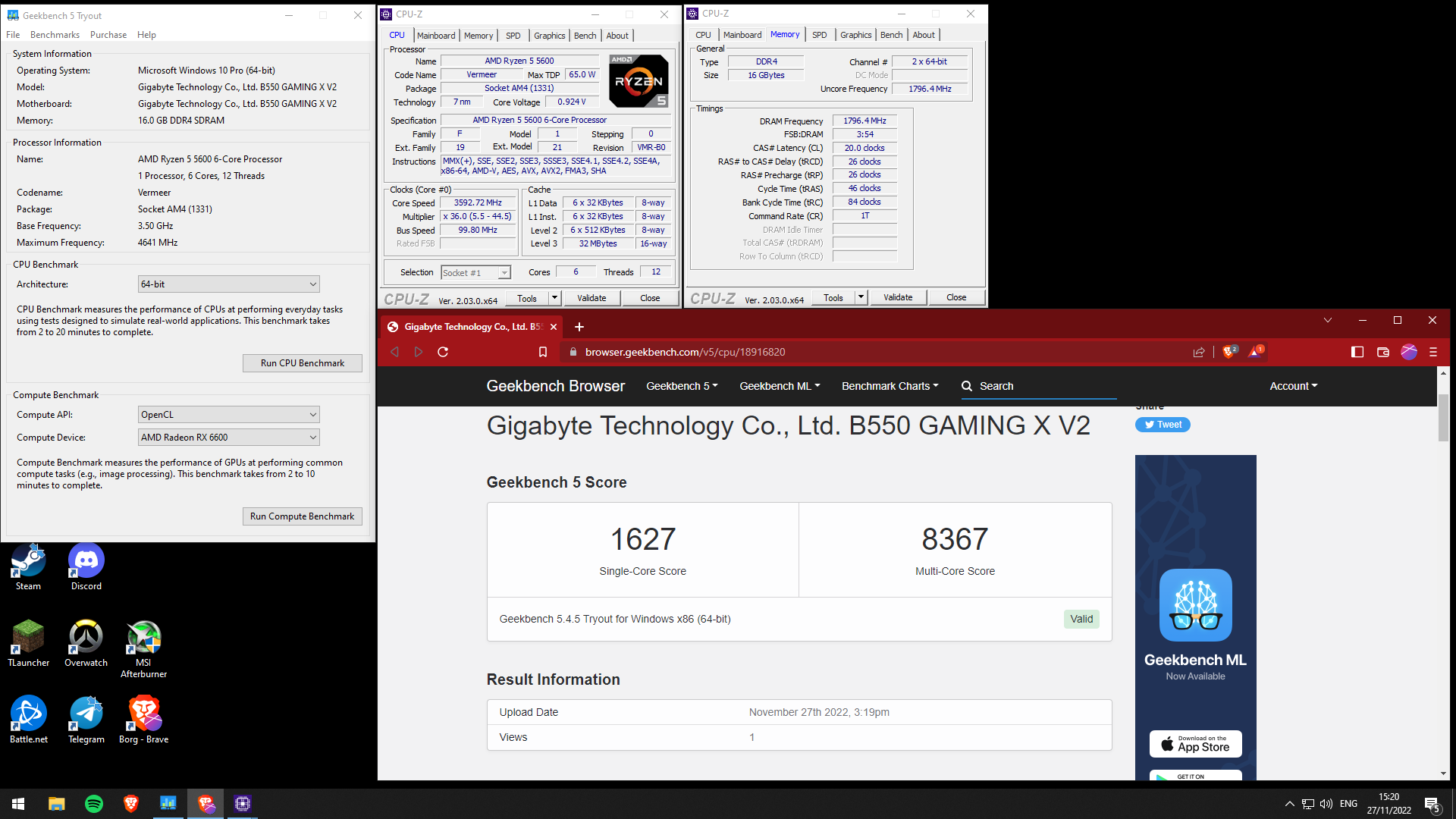The height and width of the screenshot is (819, 1456).
Task: Launch TLauncher desktop icon
Action: click(x=29, y=644)
